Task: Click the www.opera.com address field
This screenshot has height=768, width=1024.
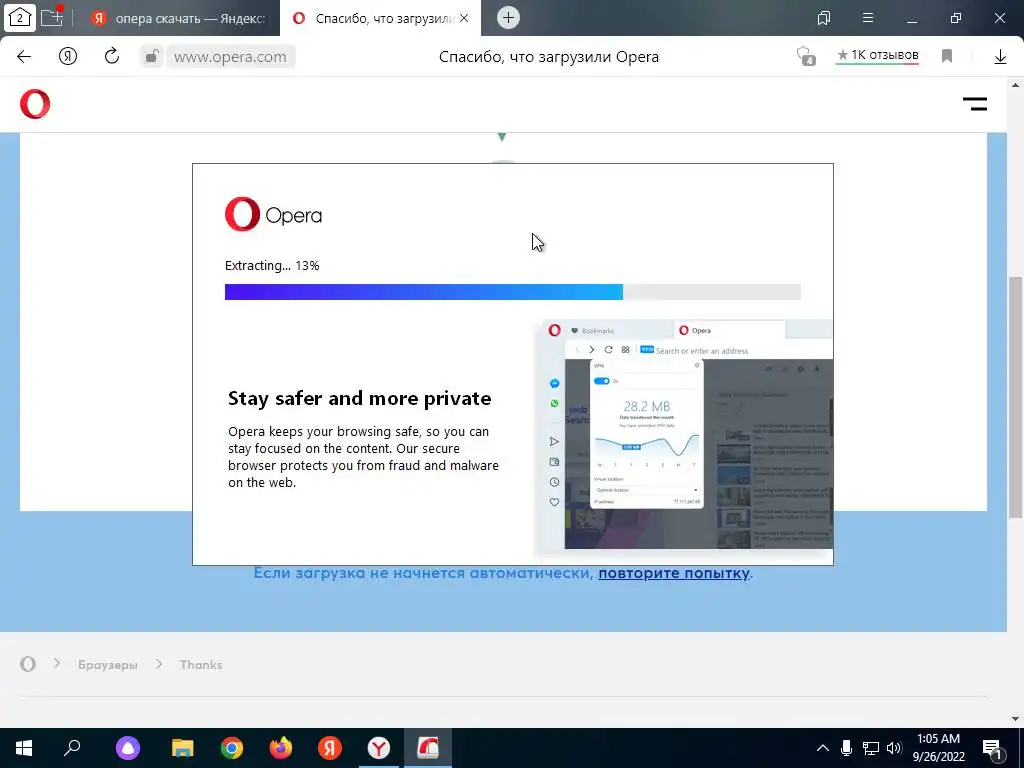Action: coord(231,57)
